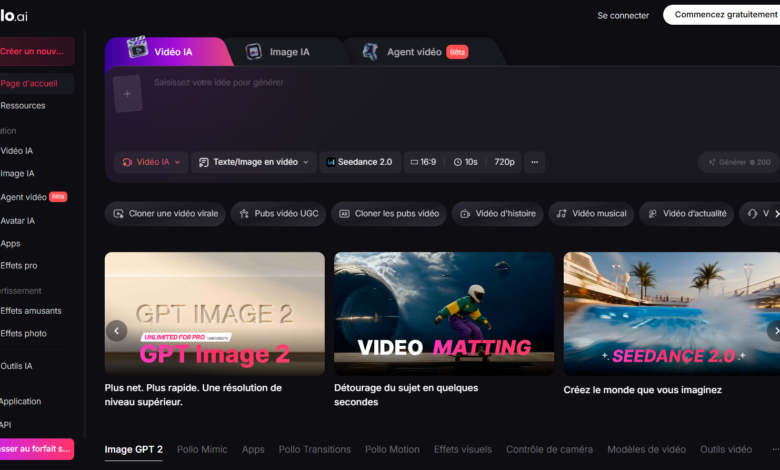Open Effets amusants in sidebar
The image size is (780, 470).
coord(31,311)
